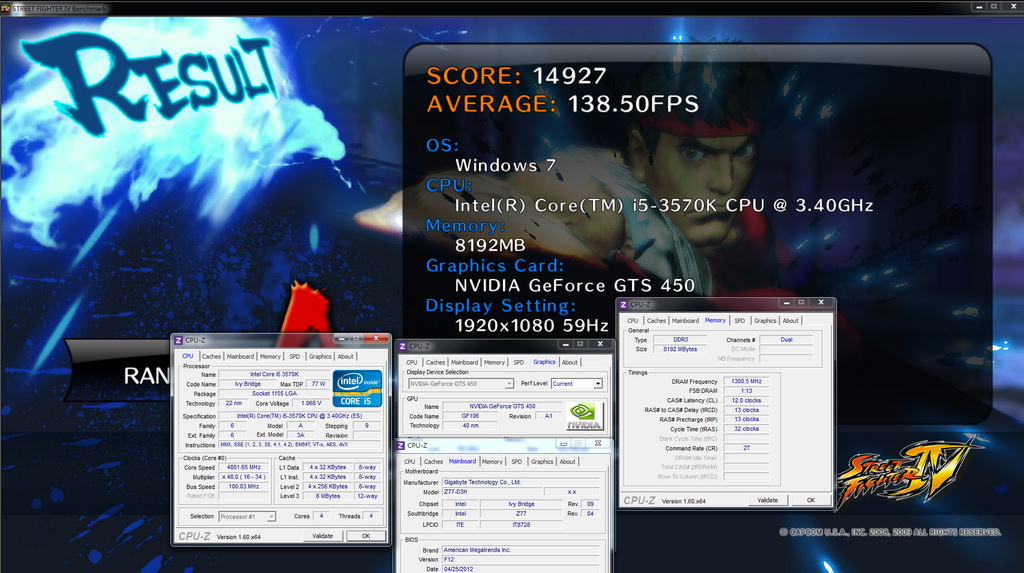Select CPU tab in the CPU window
This screenshot has height=573, width=1024.
[x=187, y=356]
